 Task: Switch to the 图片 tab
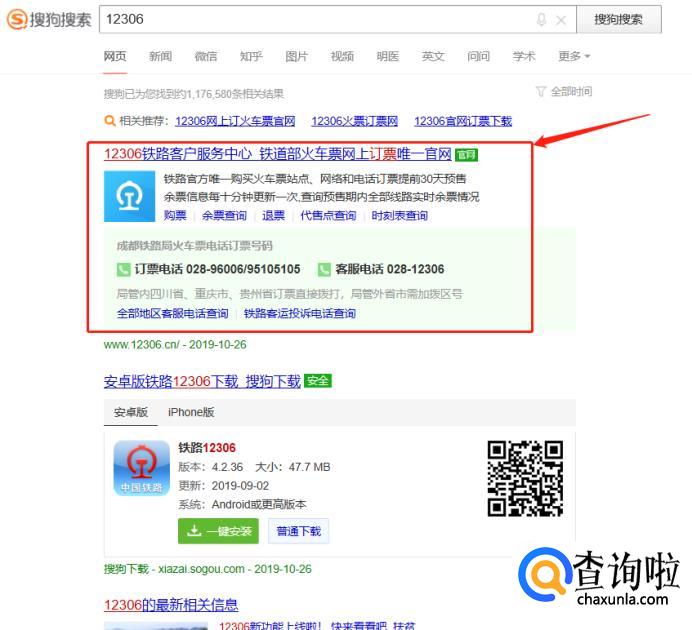point(297,56)
